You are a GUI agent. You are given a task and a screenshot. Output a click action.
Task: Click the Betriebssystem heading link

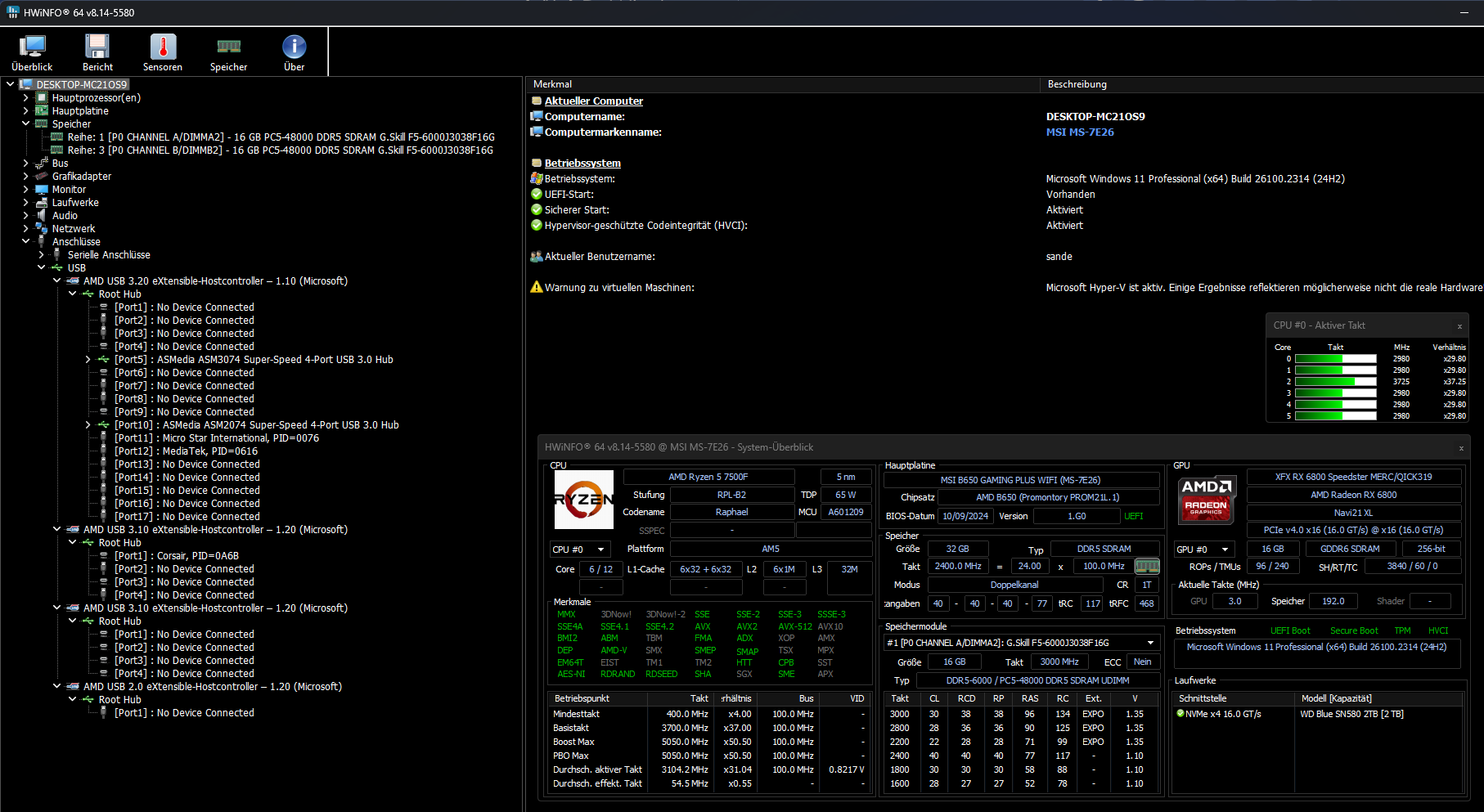(x=582, y=164)
